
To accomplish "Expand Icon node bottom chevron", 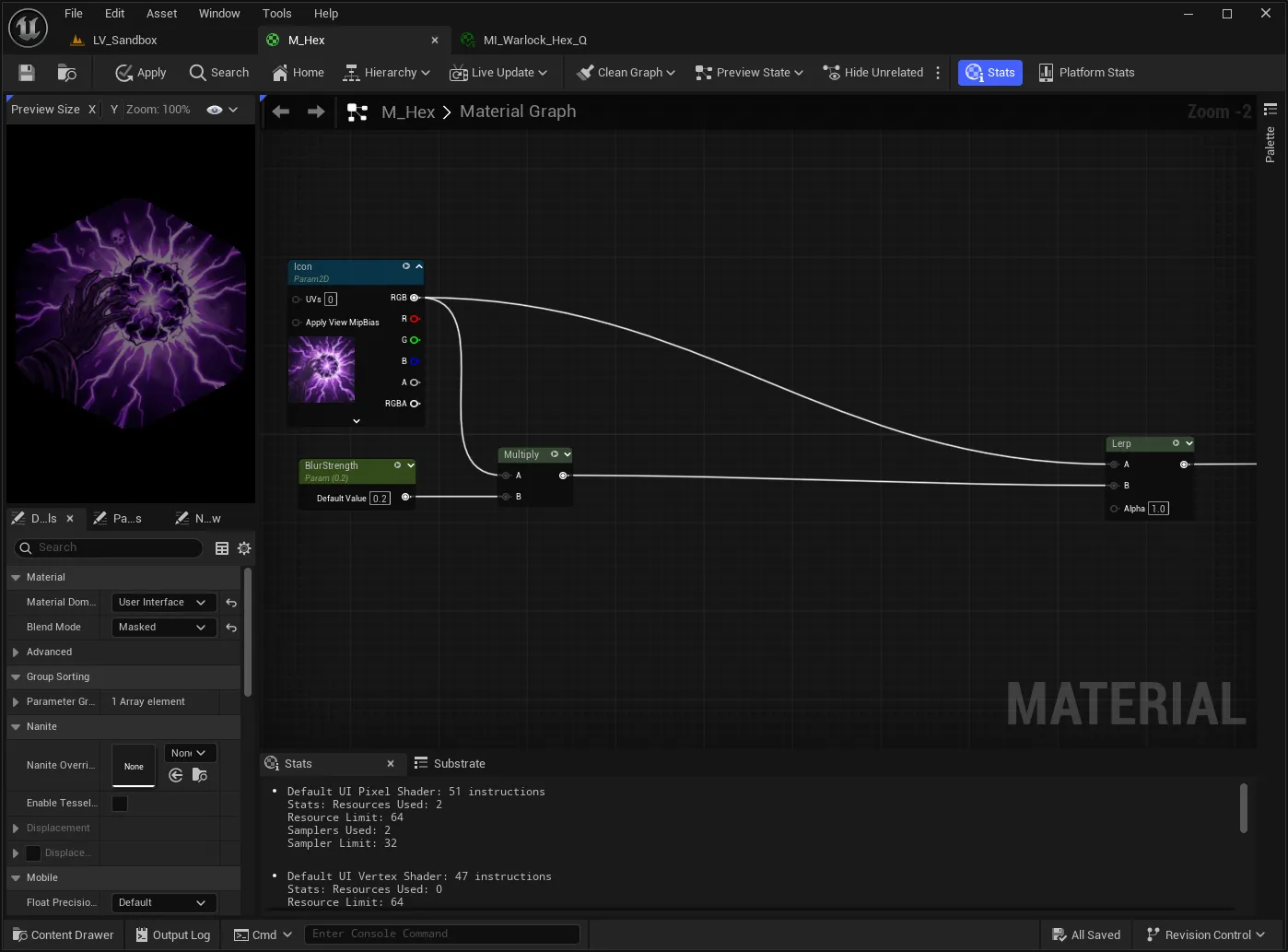I will point(357,421).
